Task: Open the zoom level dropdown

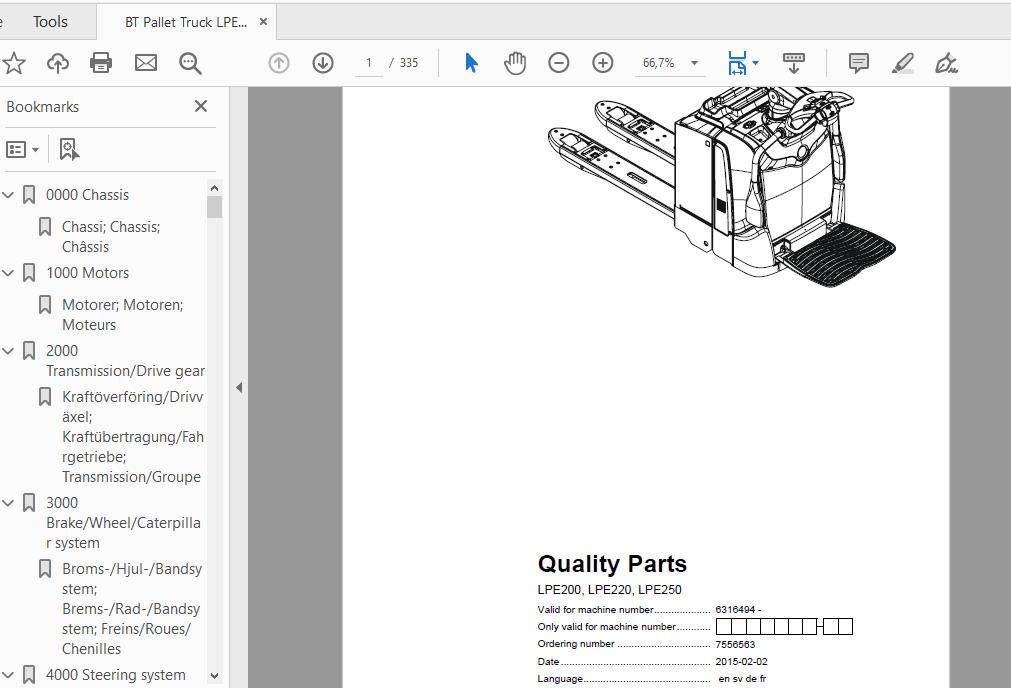Action: (694, 63)
